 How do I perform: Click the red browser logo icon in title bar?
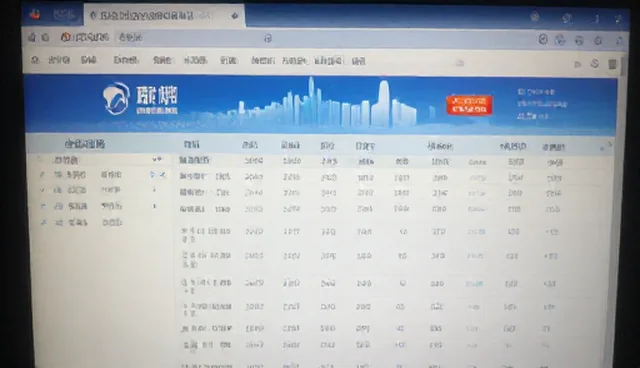tap(35, 14)
